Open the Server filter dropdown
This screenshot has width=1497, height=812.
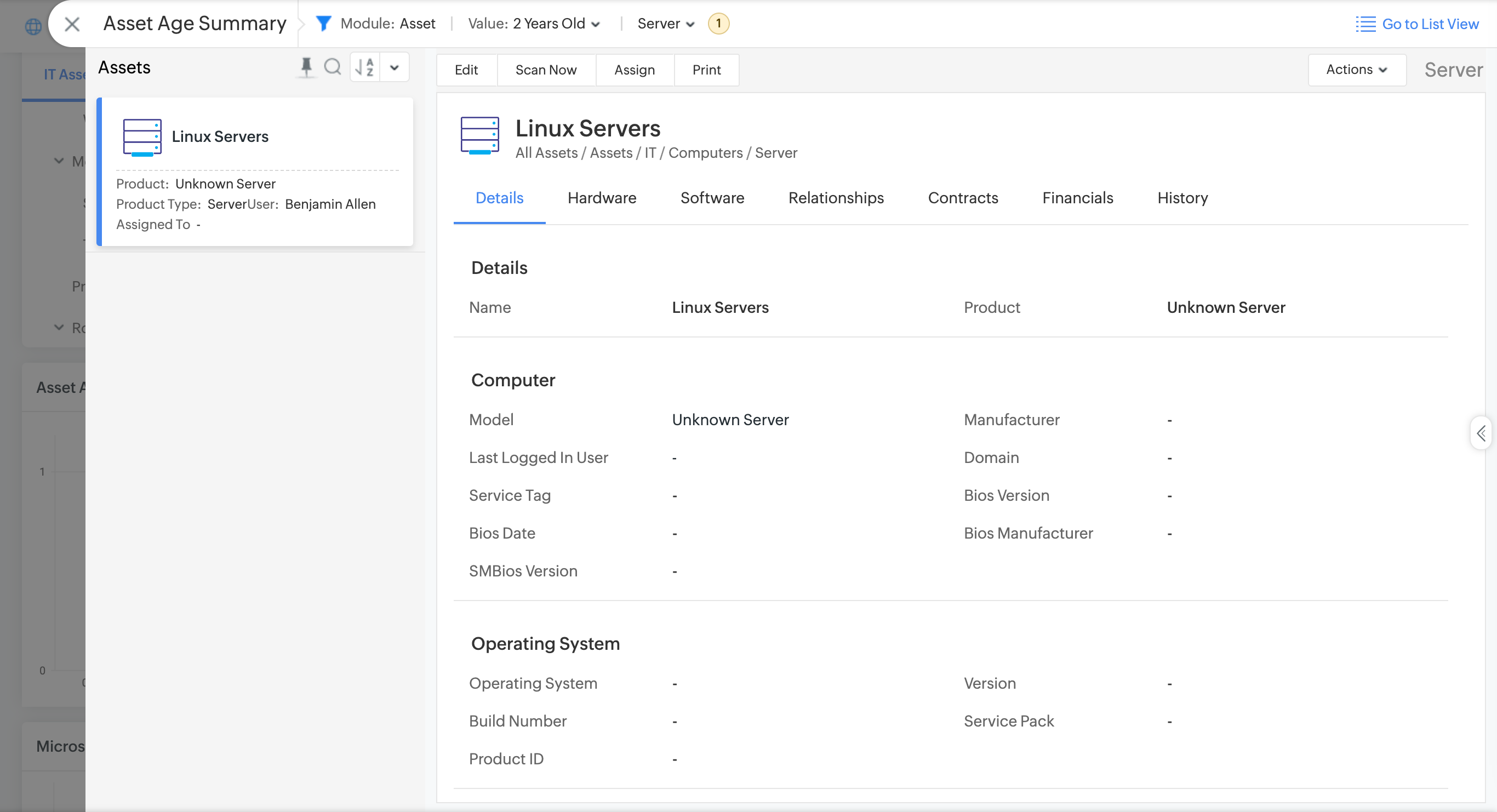[x=665, y=24]
